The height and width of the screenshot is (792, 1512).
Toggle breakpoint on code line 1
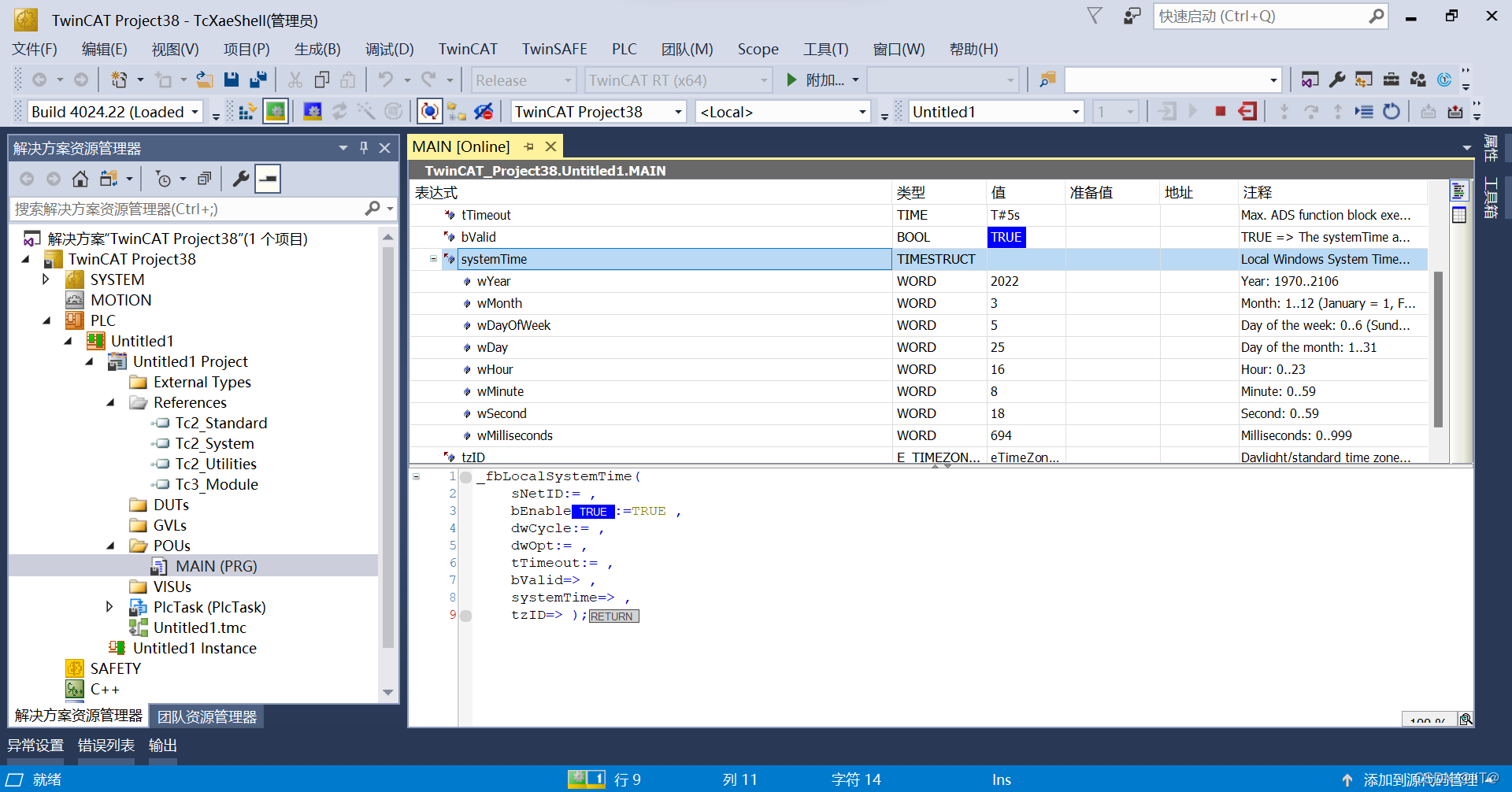[465, 477]
